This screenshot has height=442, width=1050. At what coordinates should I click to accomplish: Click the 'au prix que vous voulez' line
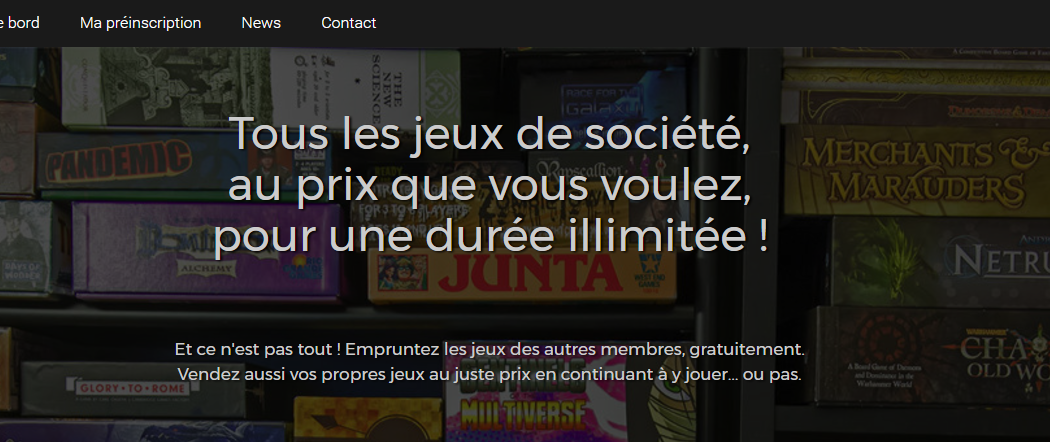tap(490, 186)
